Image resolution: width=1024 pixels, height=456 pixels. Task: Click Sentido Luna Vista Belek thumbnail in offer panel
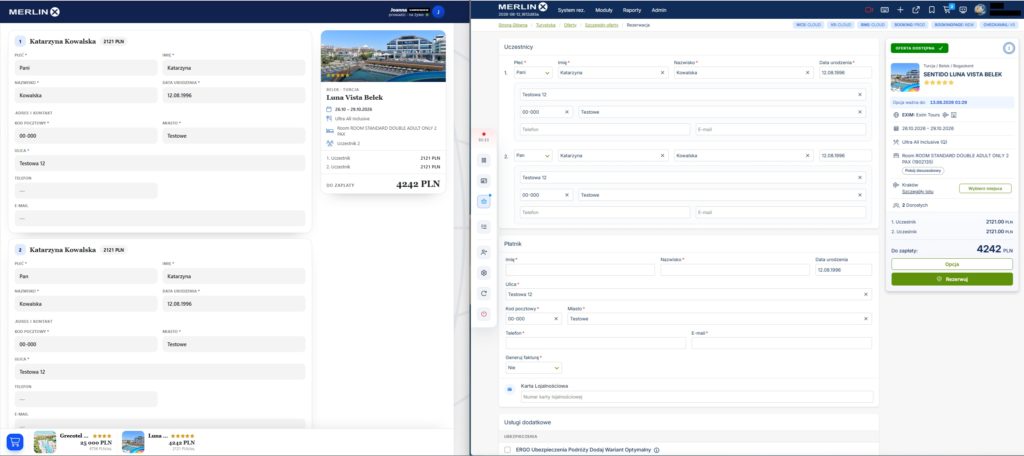point(904,75)
